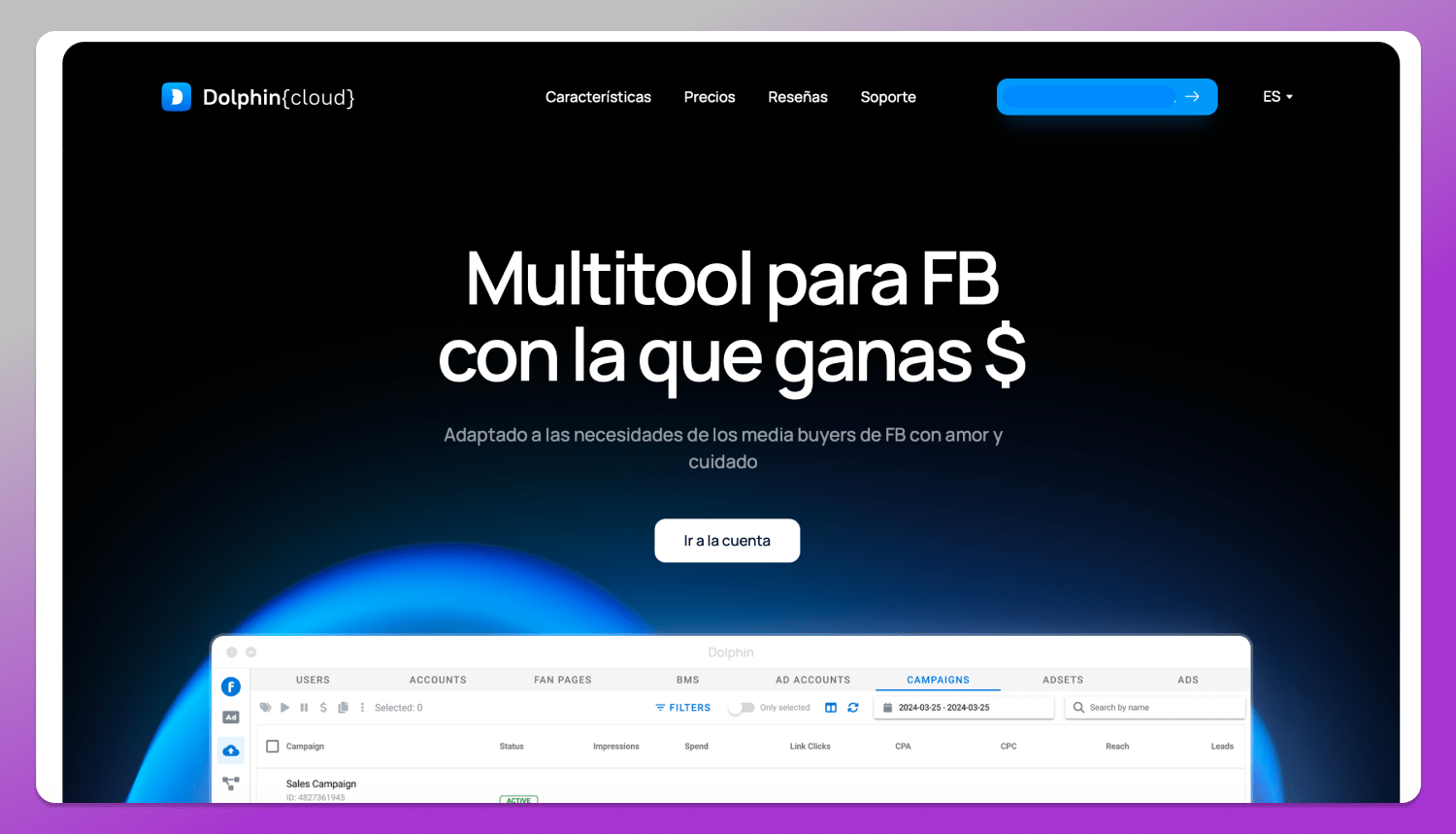1456x834 pixels.
Task: Open the ADSETS tab
Action: 1063,680
